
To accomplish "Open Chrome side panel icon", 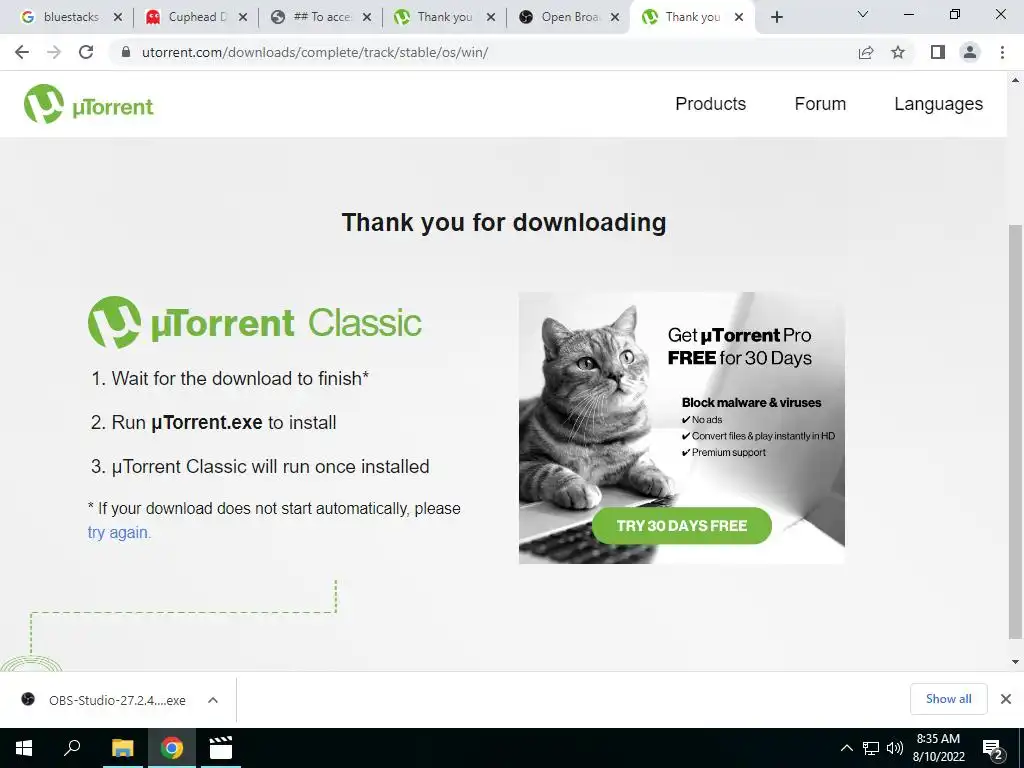I will [x=938, y=52].
